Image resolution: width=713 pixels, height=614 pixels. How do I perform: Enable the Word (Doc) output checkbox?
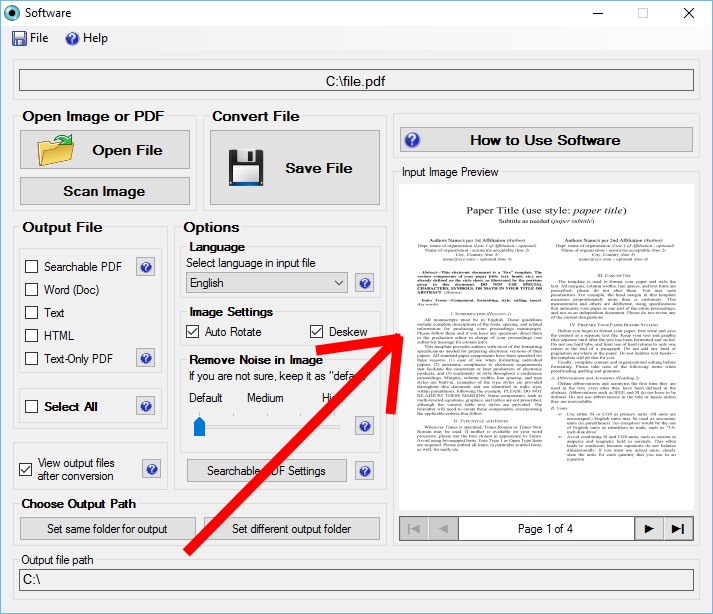(31, 289)
